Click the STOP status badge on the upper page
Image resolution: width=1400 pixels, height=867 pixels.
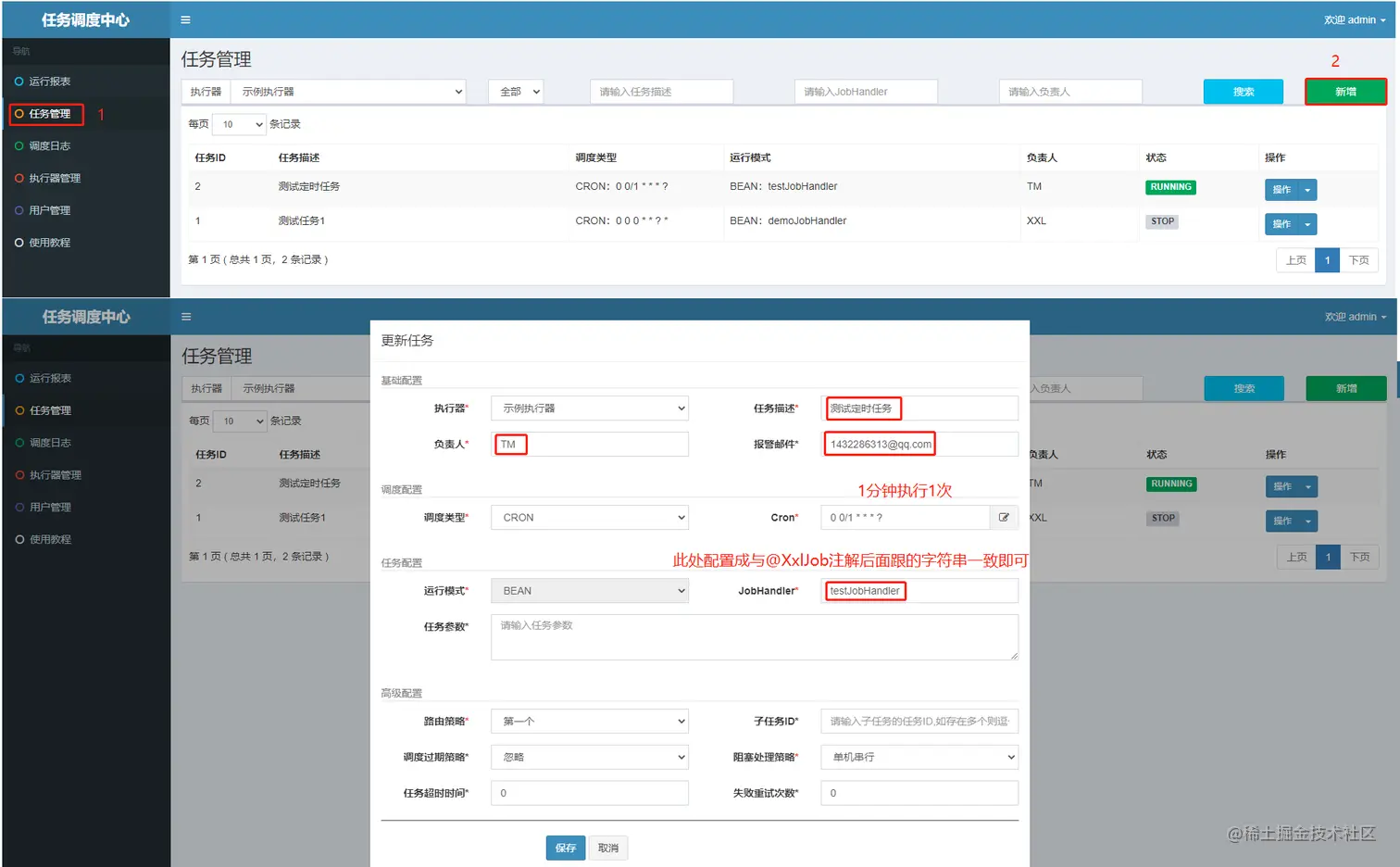click(1162, 221)
